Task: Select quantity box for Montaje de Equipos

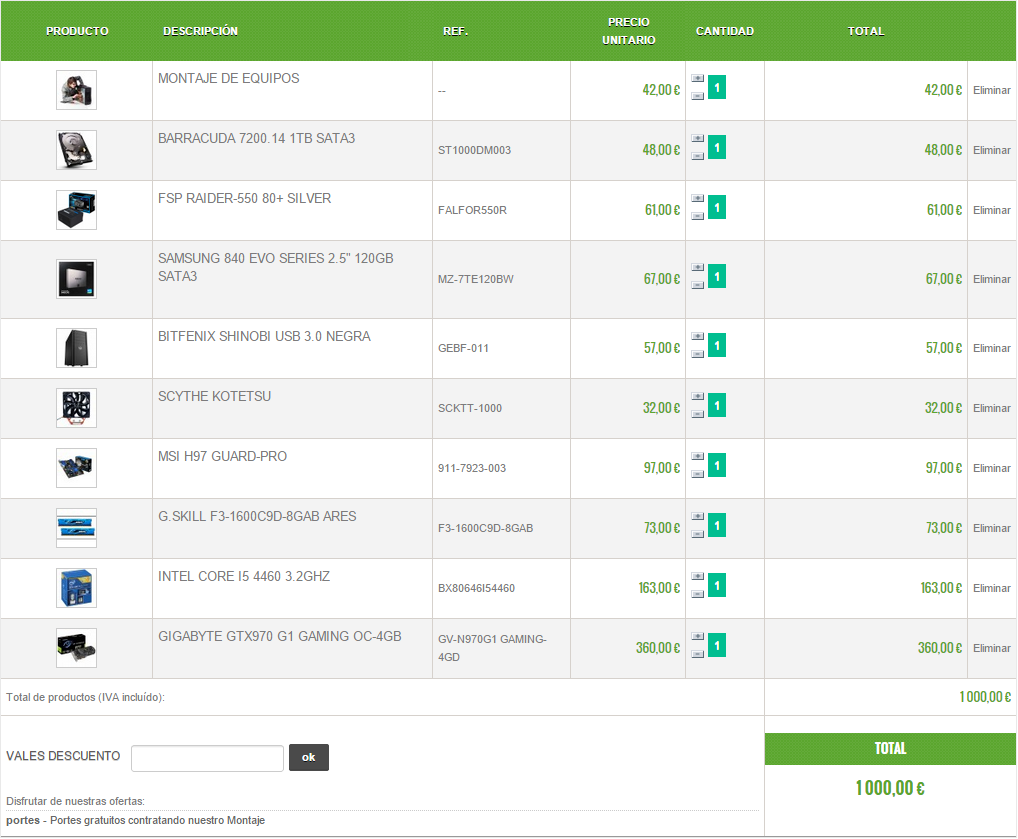Action: (x=717, y=87)
